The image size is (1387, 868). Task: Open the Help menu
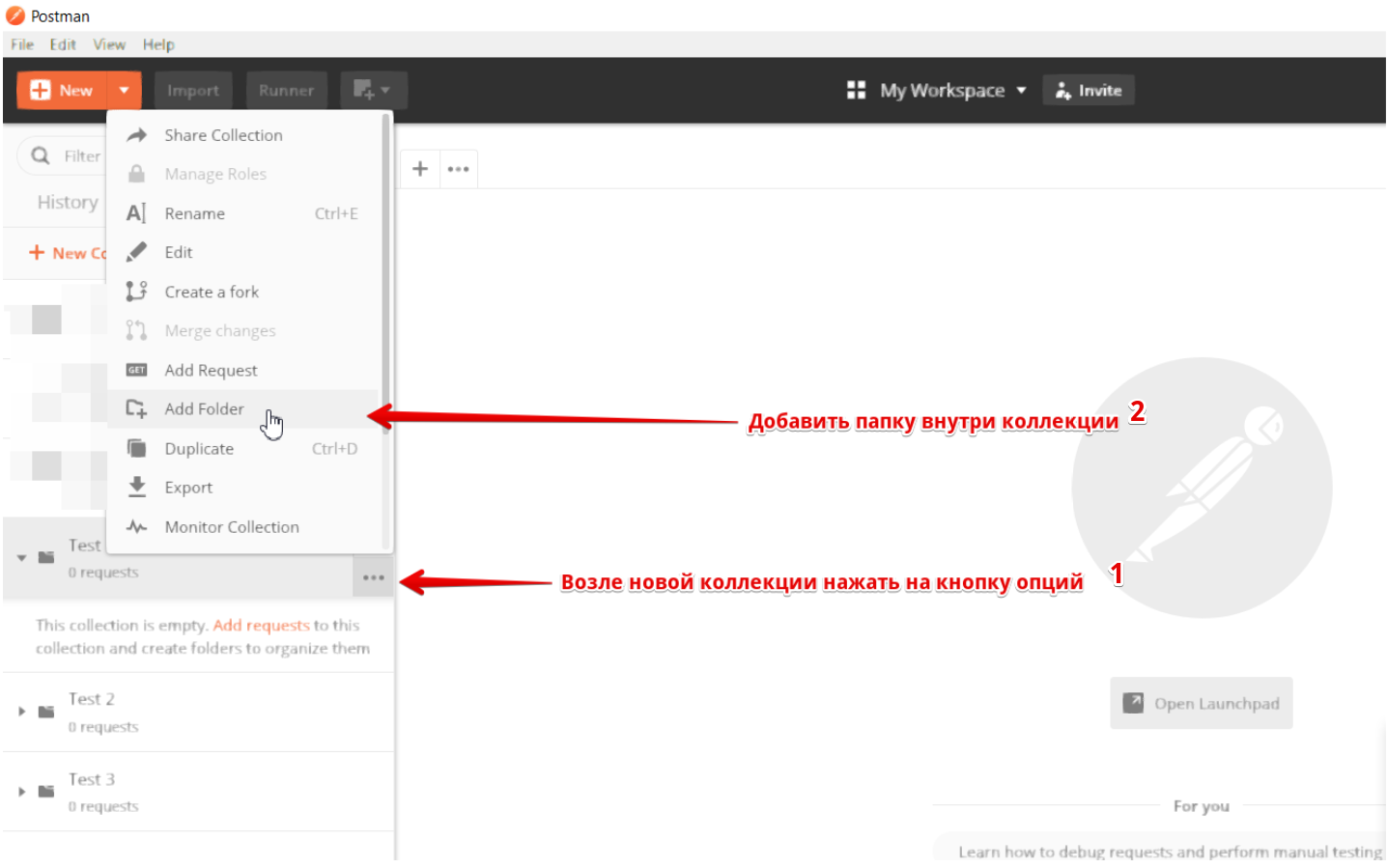click(x=158, y=44)
